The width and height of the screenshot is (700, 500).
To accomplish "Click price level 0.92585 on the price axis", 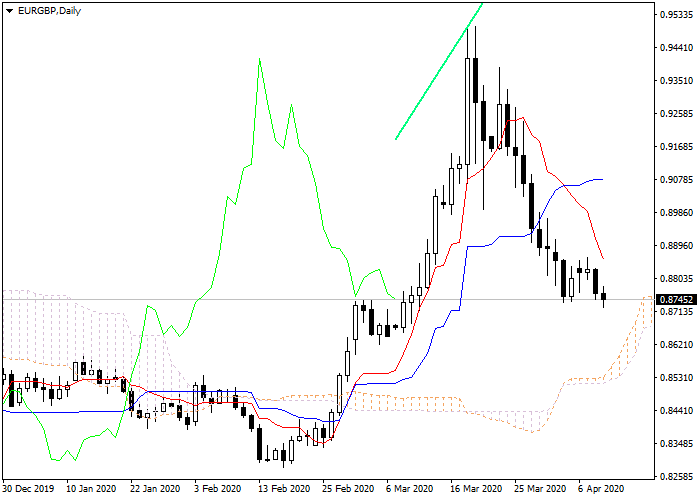I will (676, 114).
